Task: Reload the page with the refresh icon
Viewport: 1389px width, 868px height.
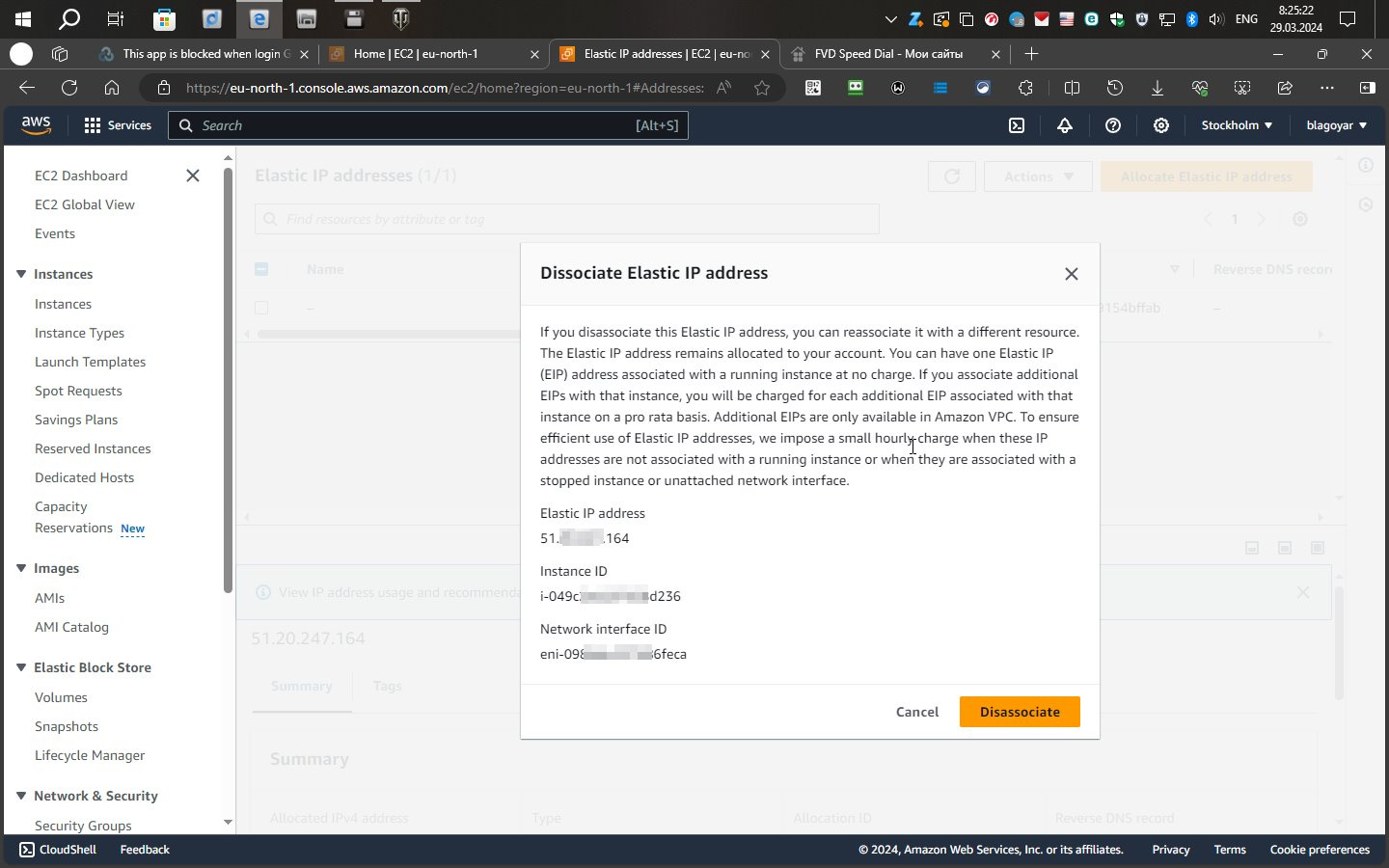Action: 69,88
